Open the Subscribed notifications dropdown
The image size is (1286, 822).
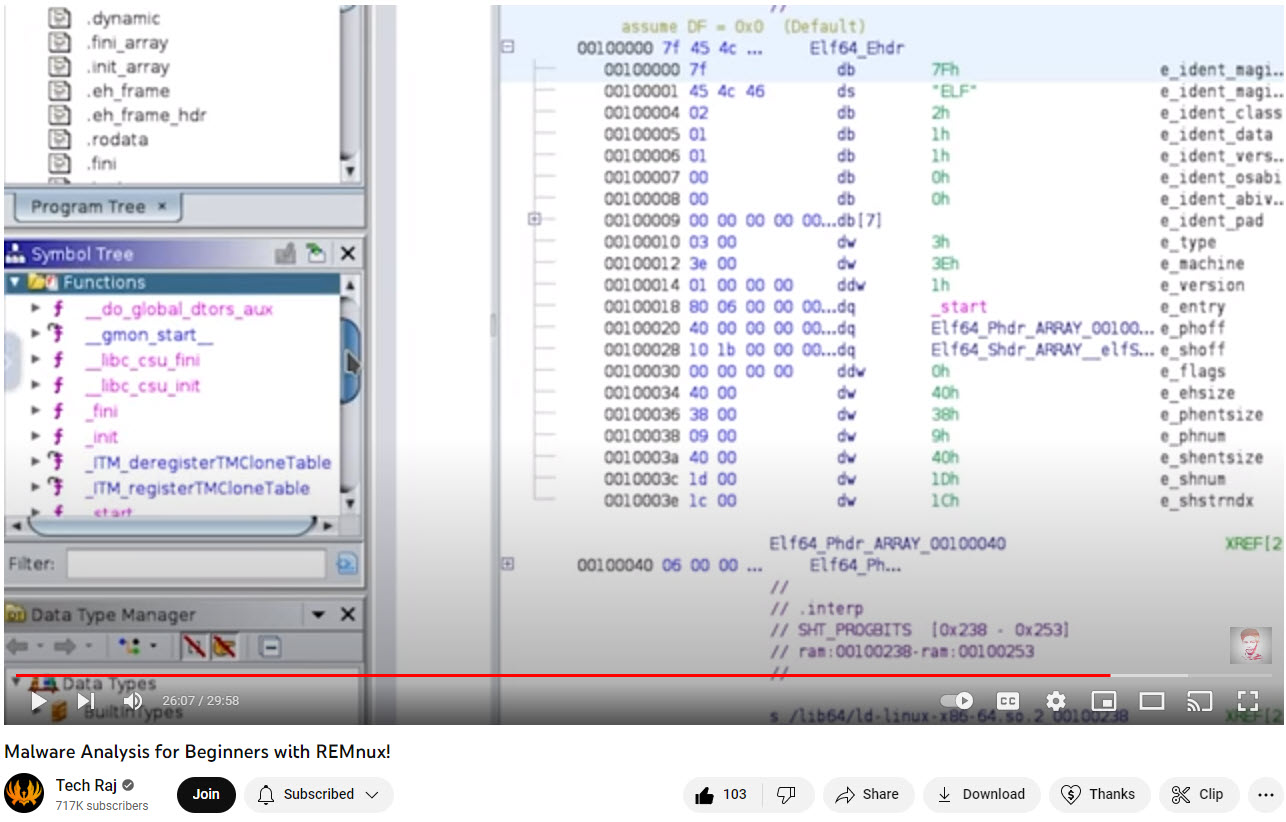318,794
